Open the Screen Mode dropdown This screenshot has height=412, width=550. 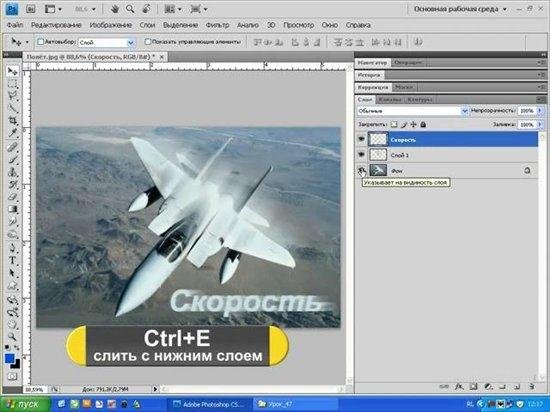[199, 9]
